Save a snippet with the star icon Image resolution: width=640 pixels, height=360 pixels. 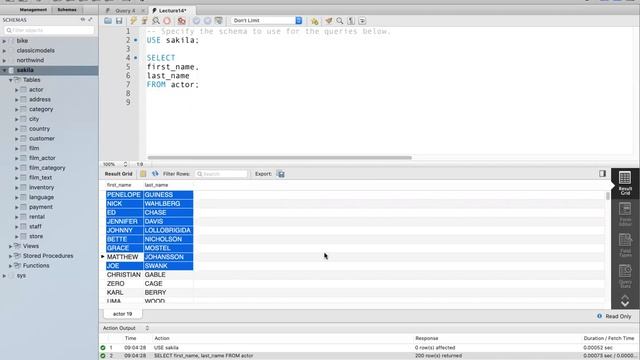314,20
